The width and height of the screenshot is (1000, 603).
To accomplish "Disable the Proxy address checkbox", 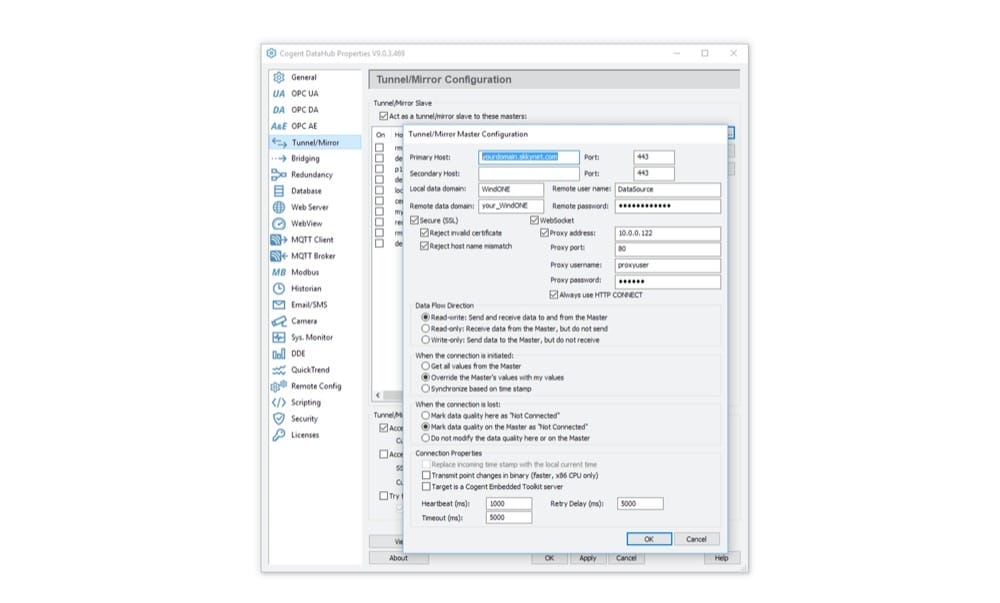I will 545,233.
